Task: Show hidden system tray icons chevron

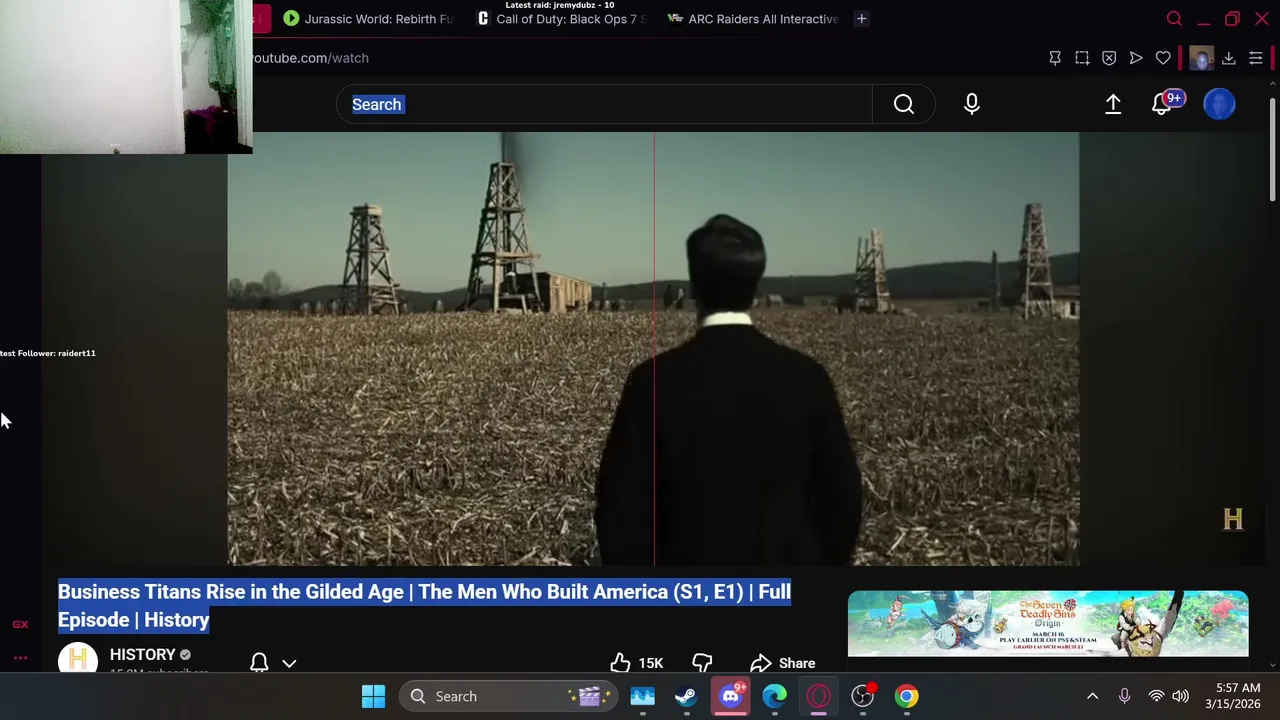Action: (x=1092, y=696)
